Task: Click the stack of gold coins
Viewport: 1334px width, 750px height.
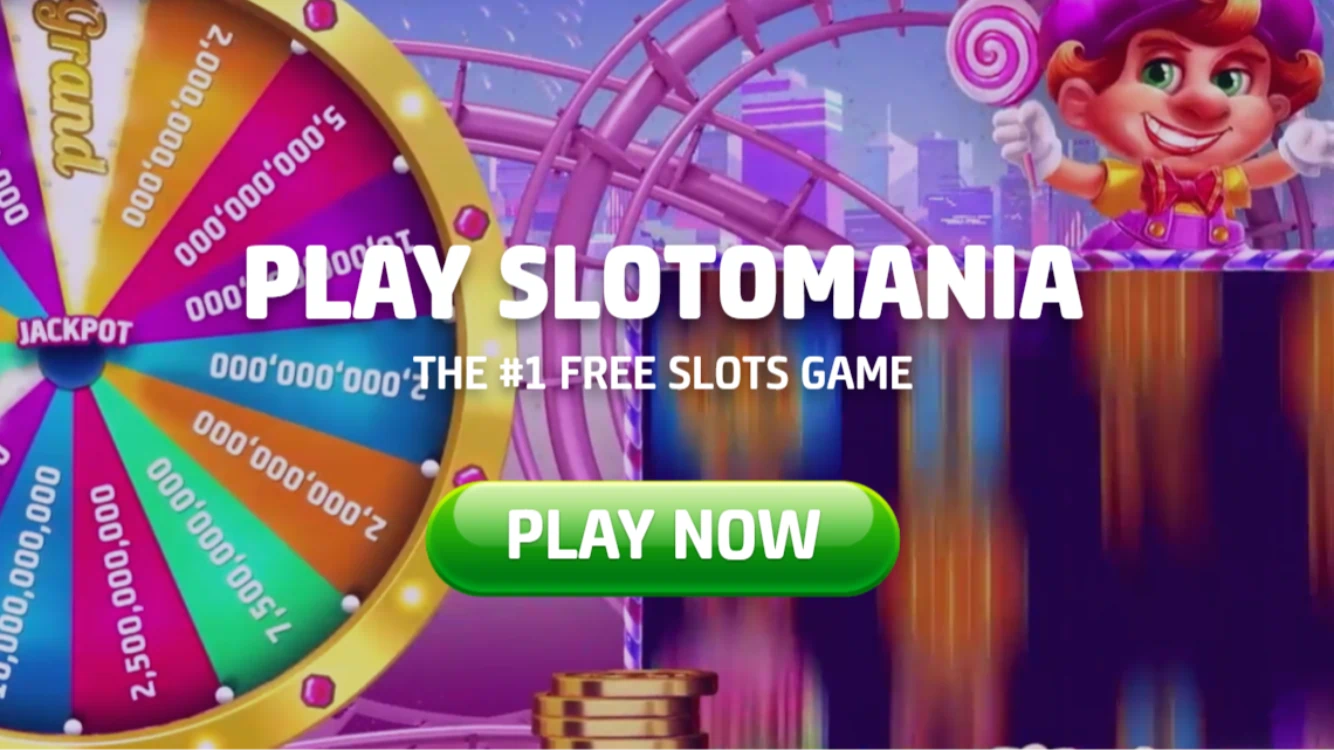Action: coord(625,710)
